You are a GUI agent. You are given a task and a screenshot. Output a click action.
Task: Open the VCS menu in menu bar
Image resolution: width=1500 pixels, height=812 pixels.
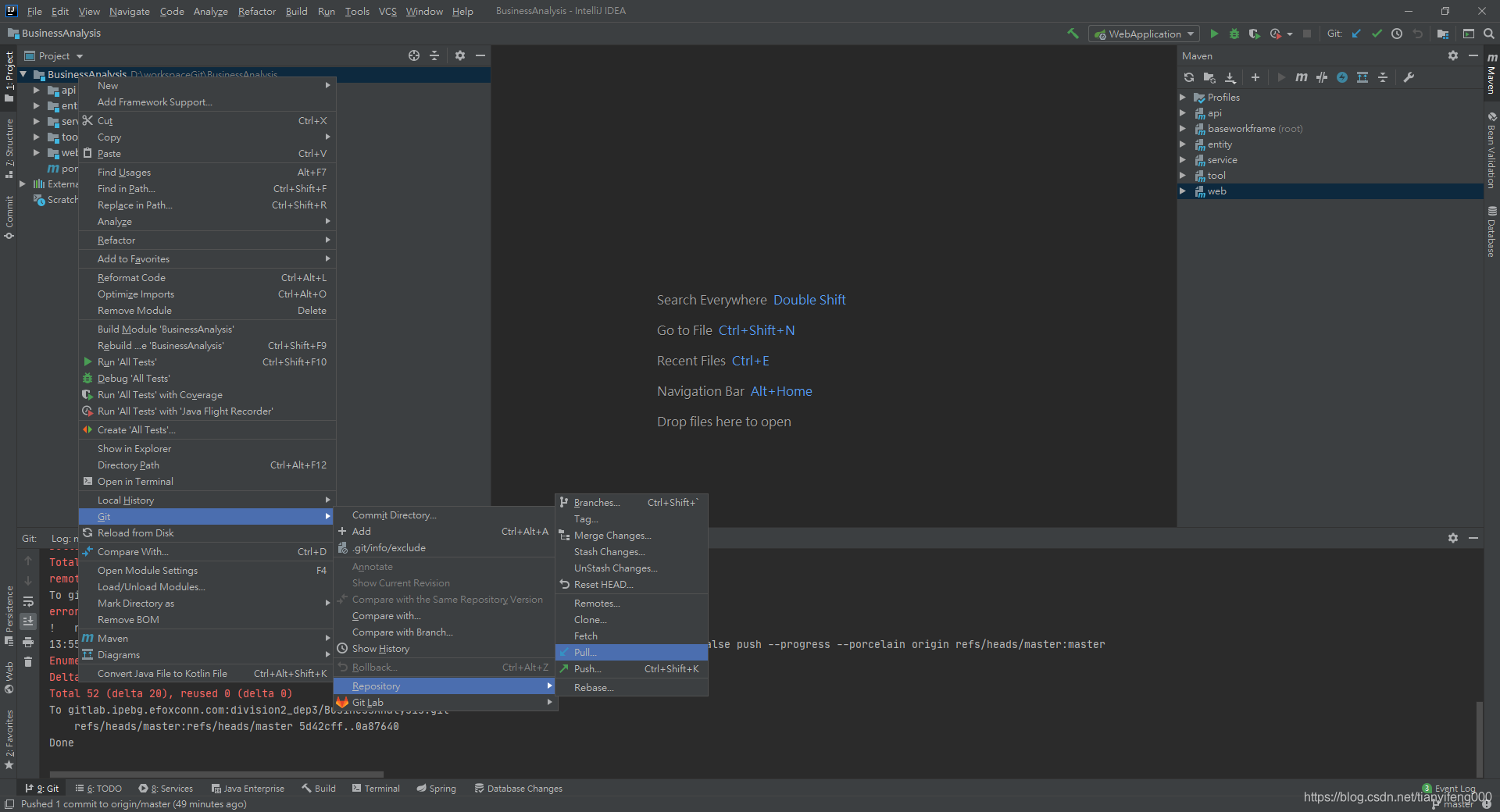coord(387,11)
